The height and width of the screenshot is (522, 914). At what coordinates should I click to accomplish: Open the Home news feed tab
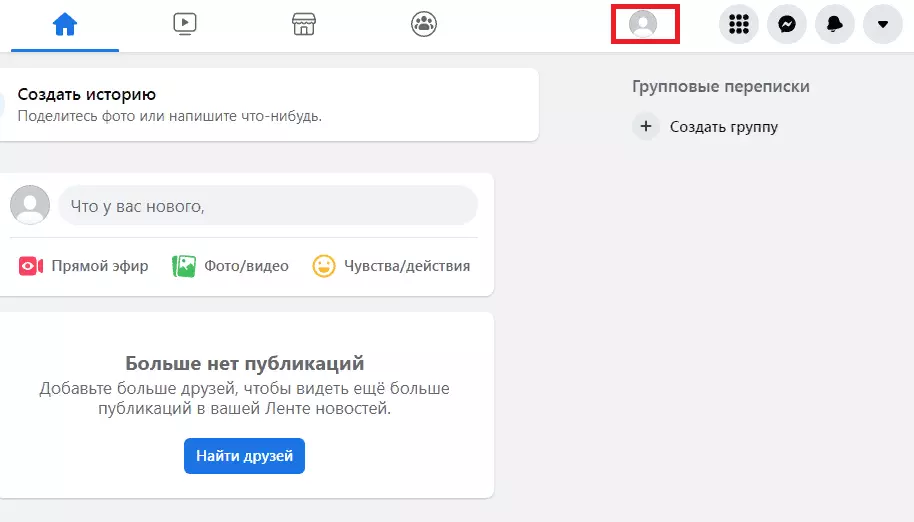tap(65, 25)
